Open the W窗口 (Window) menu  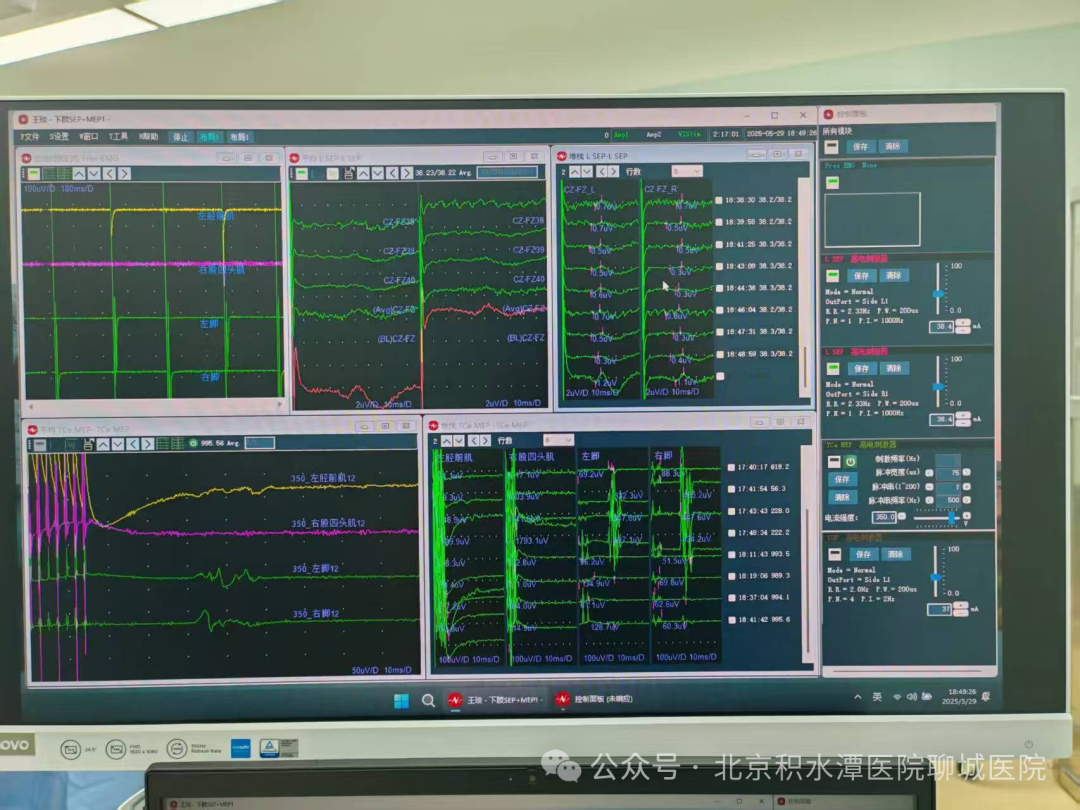89,136
